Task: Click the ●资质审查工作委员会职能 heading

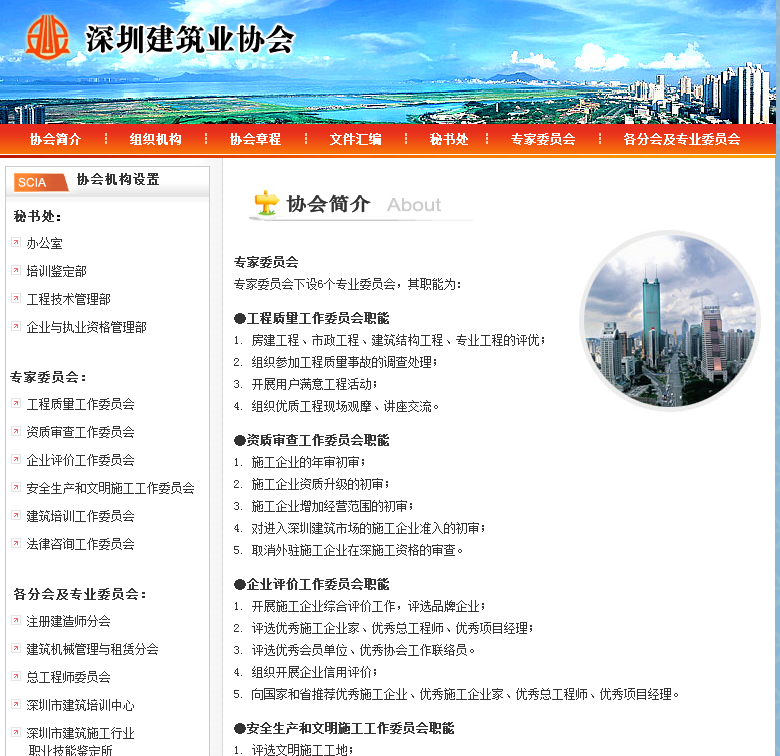Action: click(x=312, y=440)
